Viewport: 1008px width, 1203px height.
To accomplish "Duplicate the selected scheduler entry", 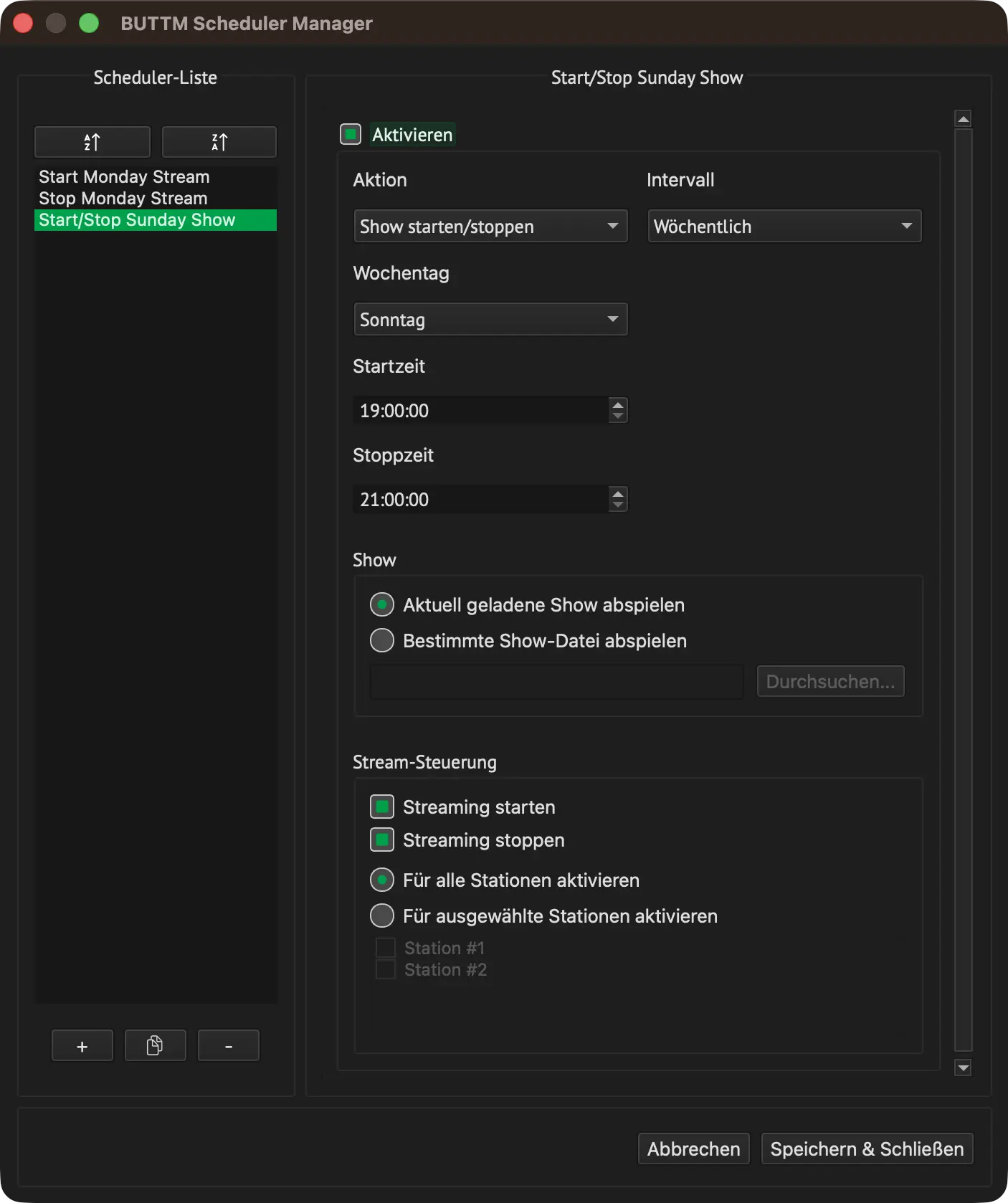I will click(x=155, y=1046).
